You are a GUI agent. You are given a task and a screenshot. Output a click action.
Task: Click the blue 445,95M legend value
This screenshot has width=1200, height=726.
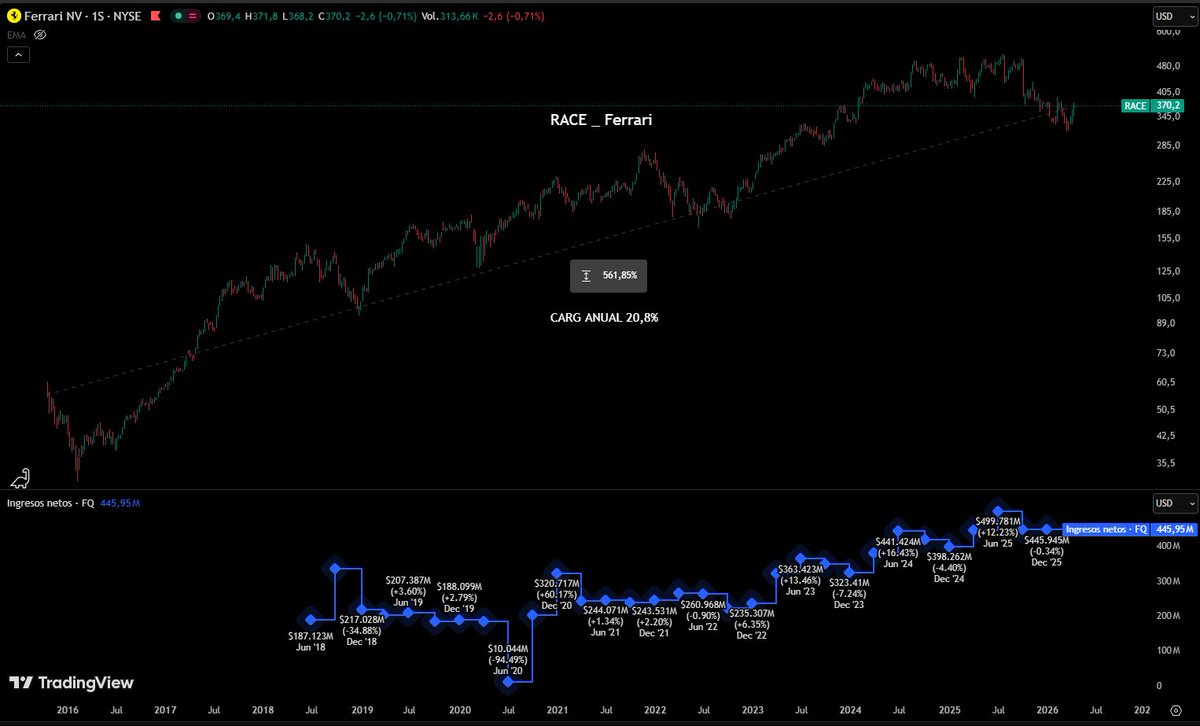[x=119, y=503]
